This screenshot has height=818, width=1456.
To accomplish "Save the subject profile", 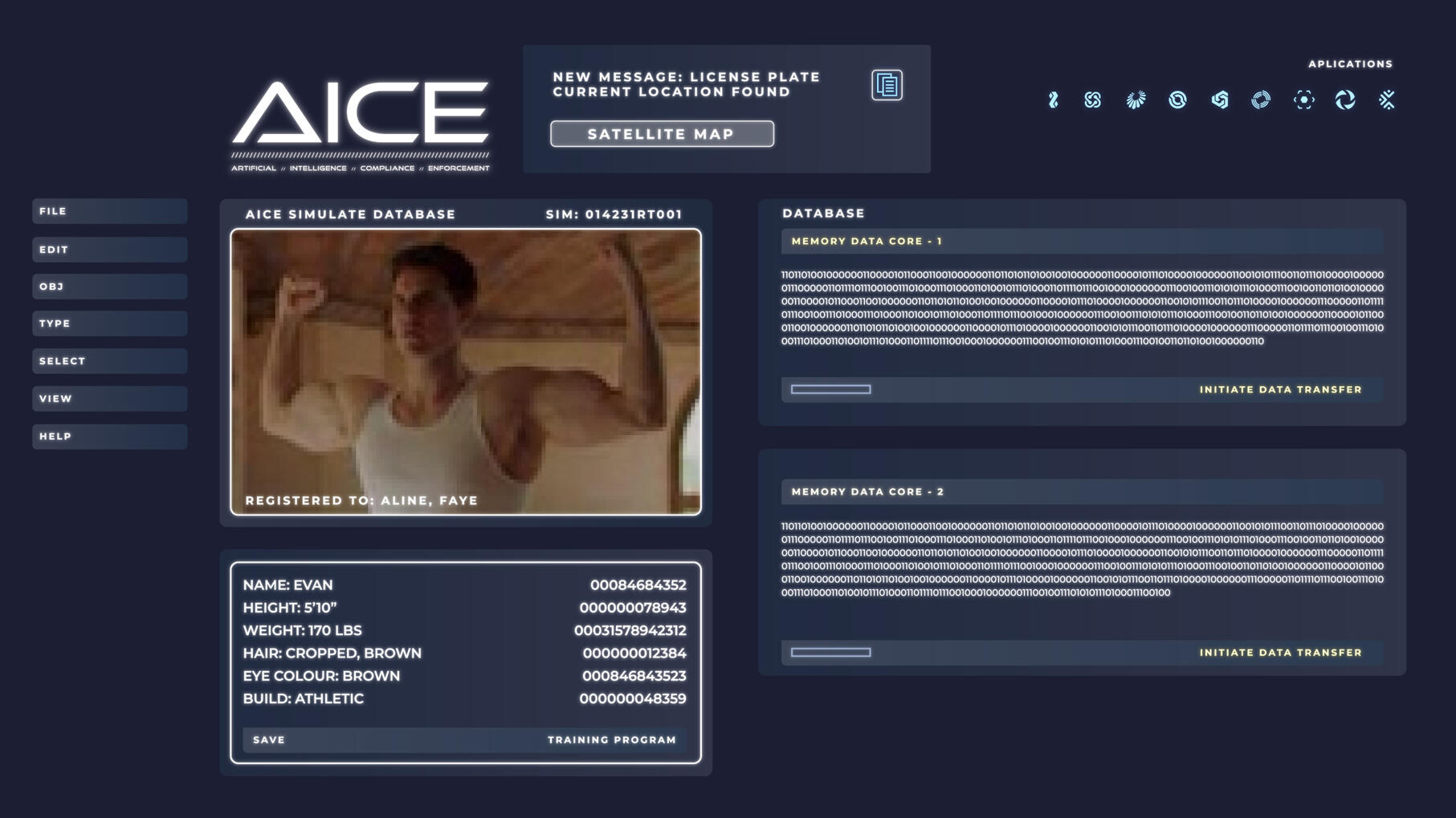I will coord(268,739).
